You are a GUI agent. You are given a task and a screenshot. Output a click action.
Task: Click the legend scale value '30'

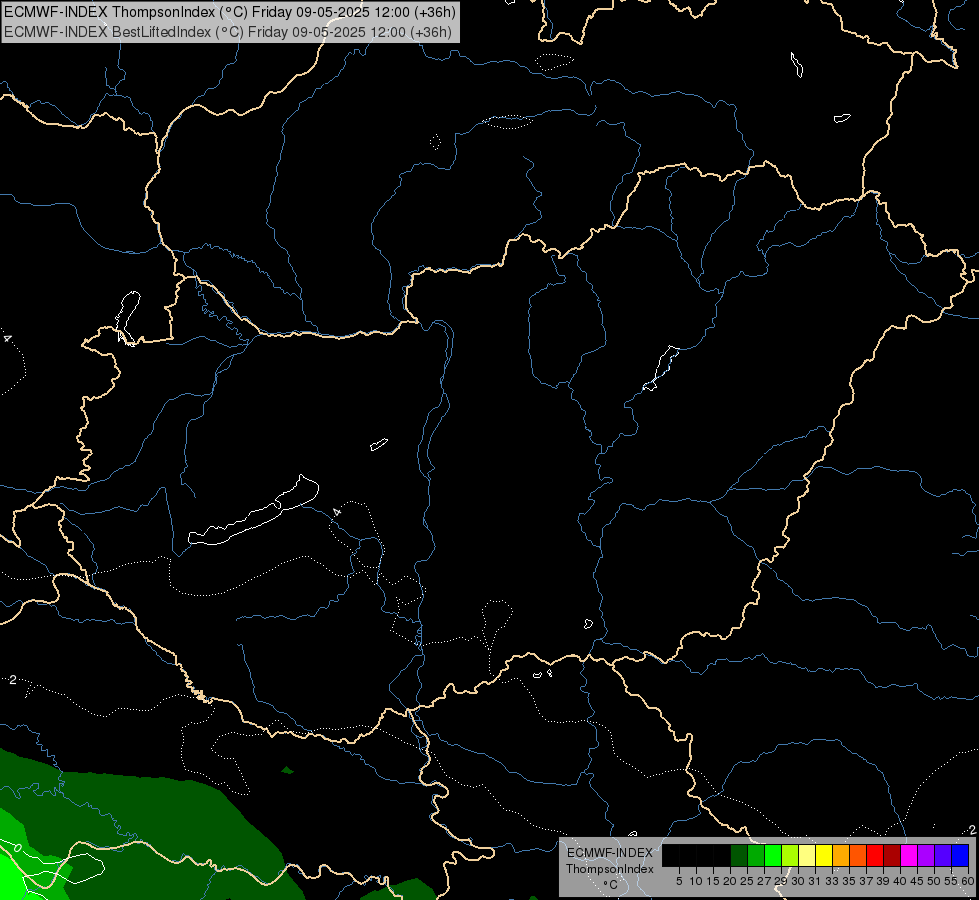tap(799, 881)
